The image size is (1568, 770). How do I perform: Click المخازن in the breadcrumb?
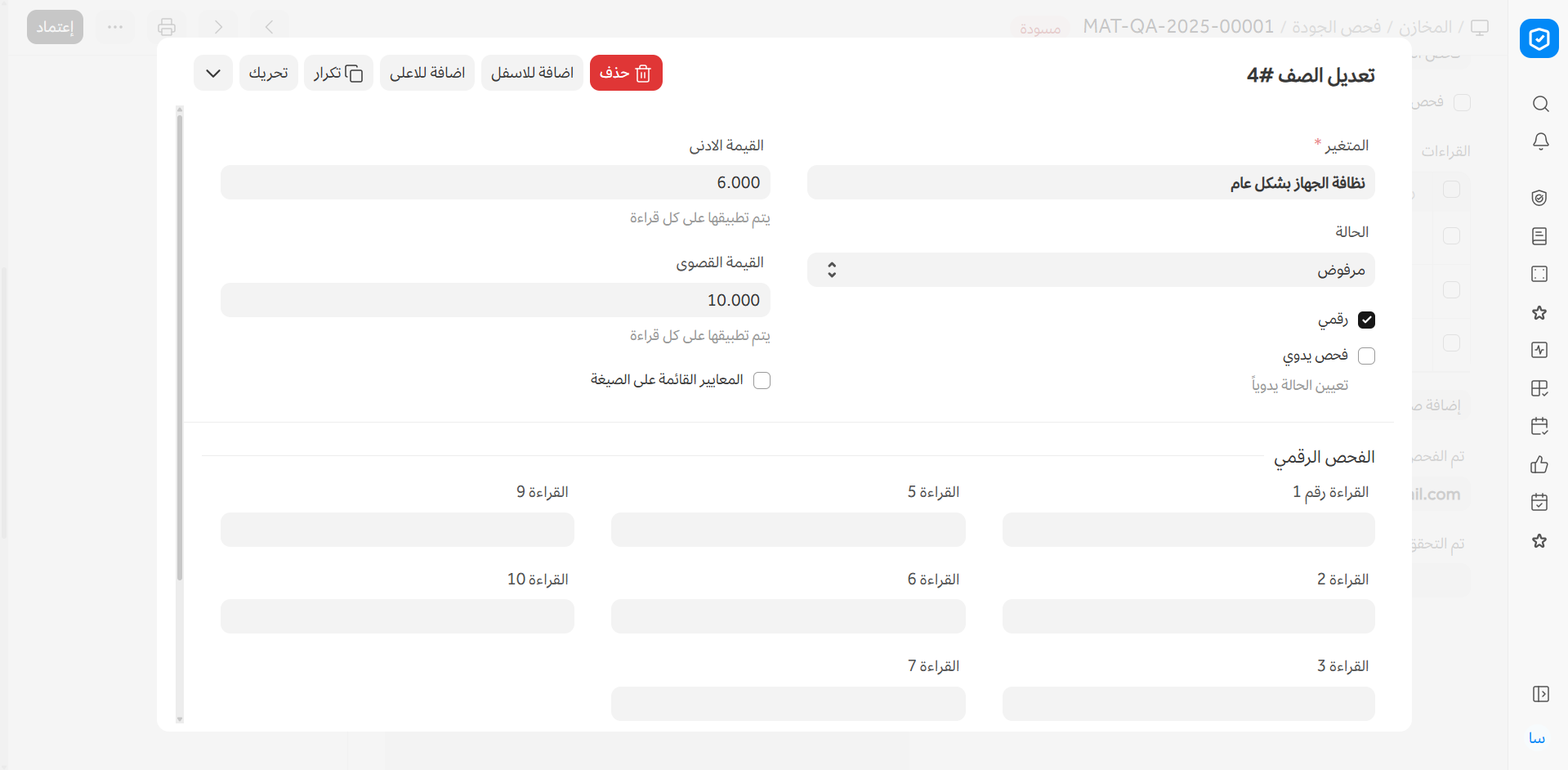(x=1425, y=27)
